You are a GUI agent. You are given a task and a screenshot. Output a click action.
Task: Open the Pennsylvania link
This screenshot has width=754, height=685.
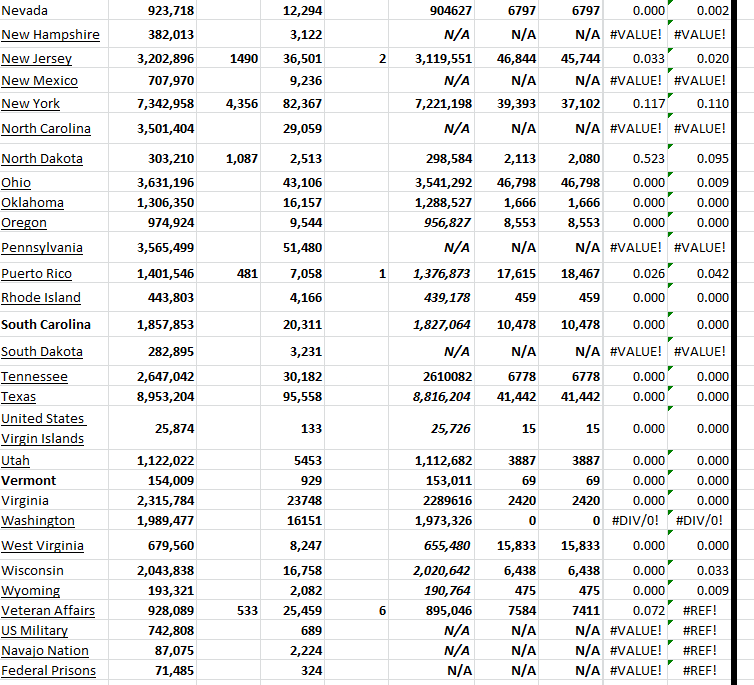click(x=42, y=248)
